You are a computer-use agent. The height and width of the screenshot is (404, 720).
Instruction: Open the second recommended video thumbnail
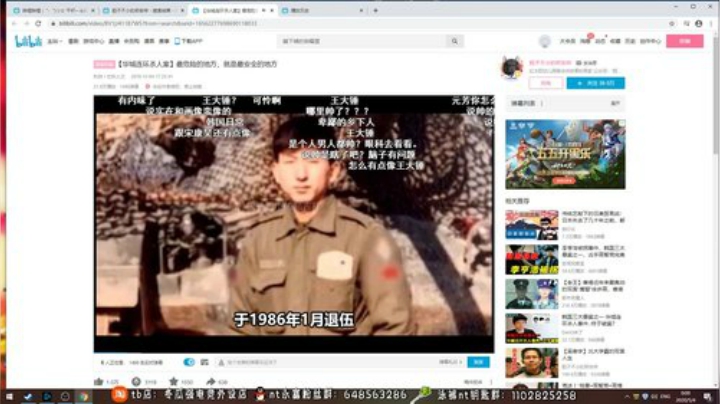(x=532, y=259)
